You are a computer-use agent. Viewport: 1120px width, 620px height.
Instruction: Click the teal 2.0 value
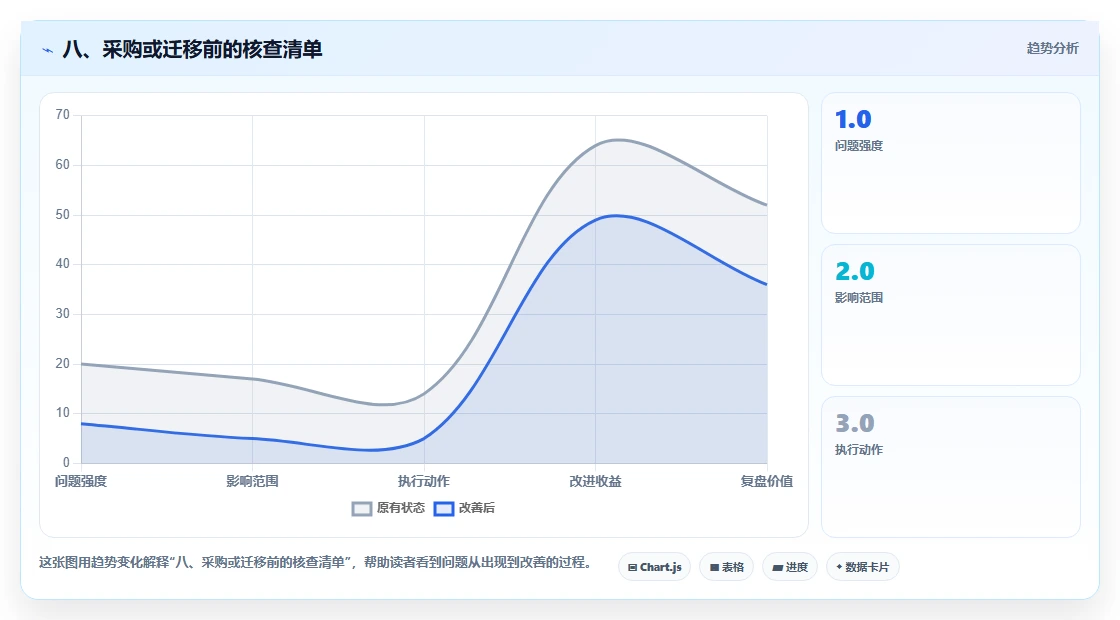click(854, 271)
